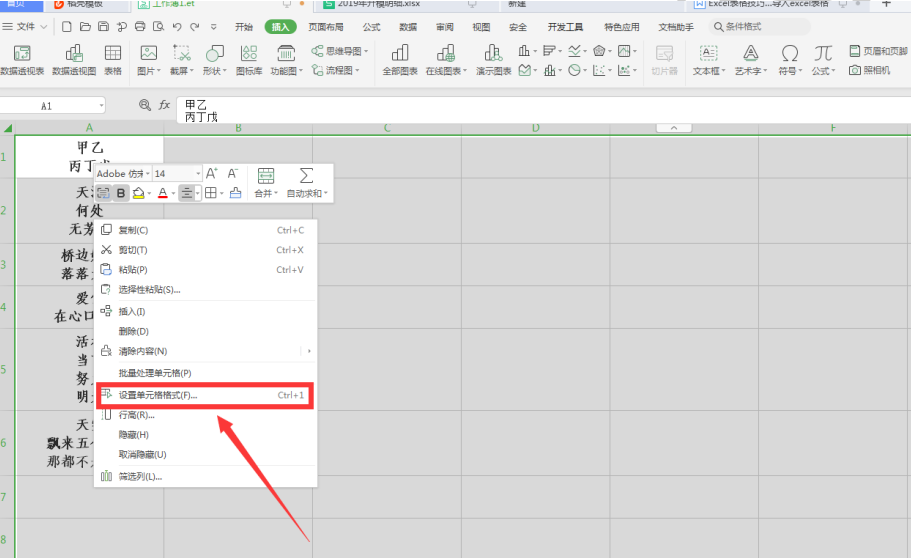
Task: Choose 粘贴(P) from the context menu
Action: [206, 270]
